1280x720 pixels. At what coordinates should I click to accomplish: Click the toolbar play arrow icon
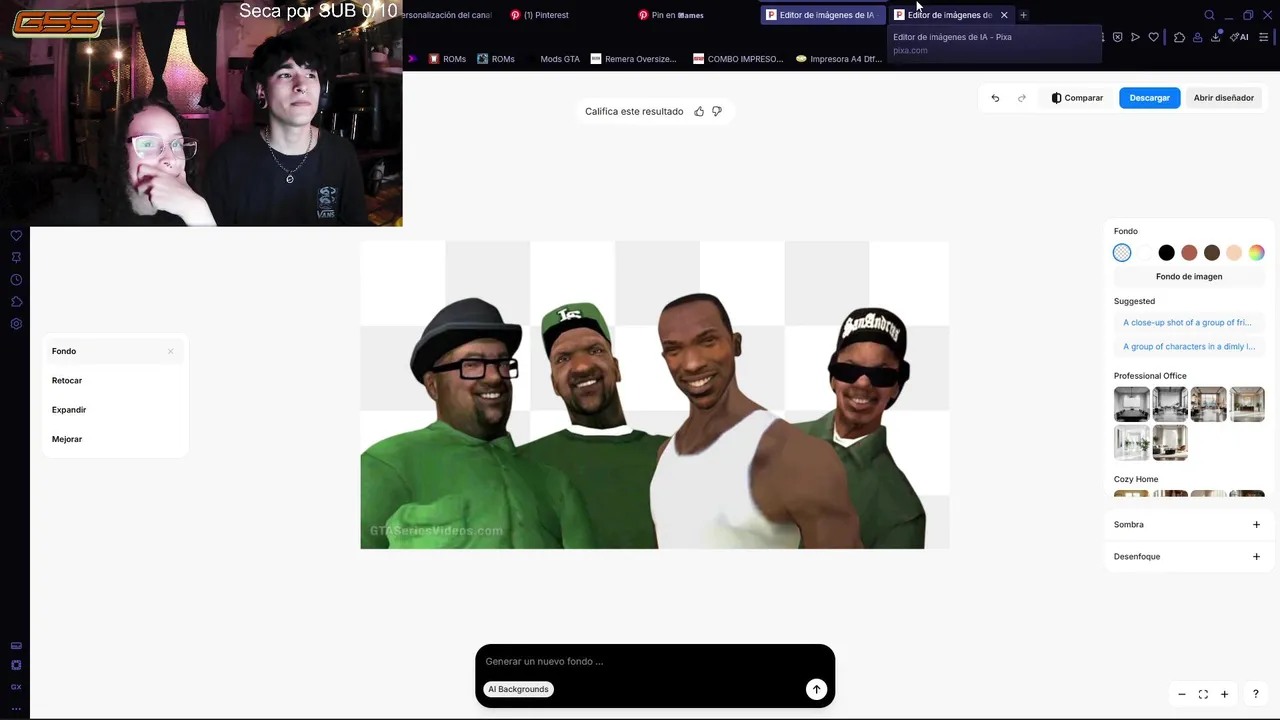point(1135,37)
